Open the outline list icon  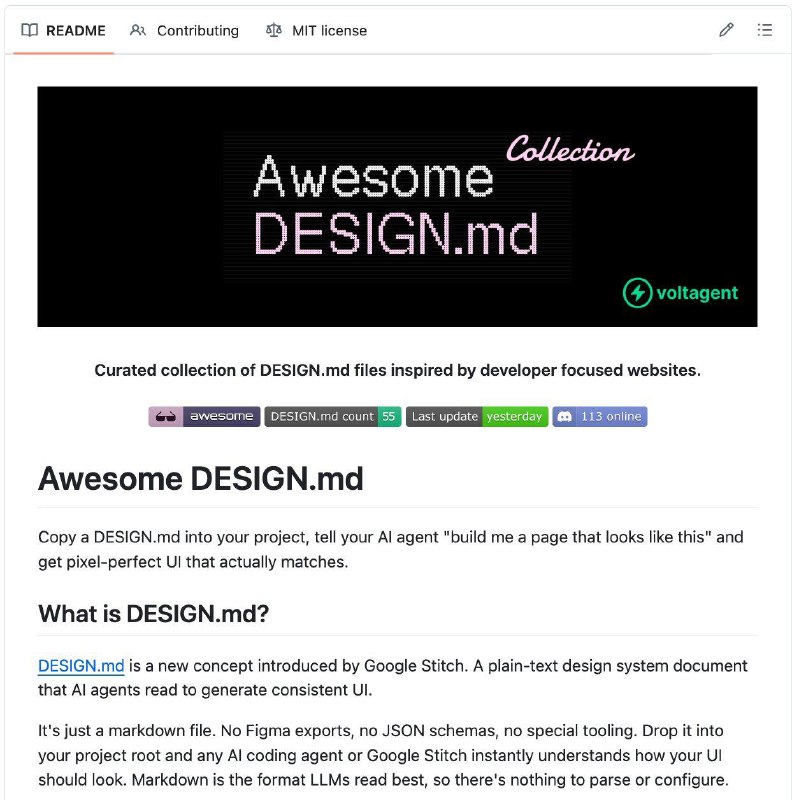(765, 30)
